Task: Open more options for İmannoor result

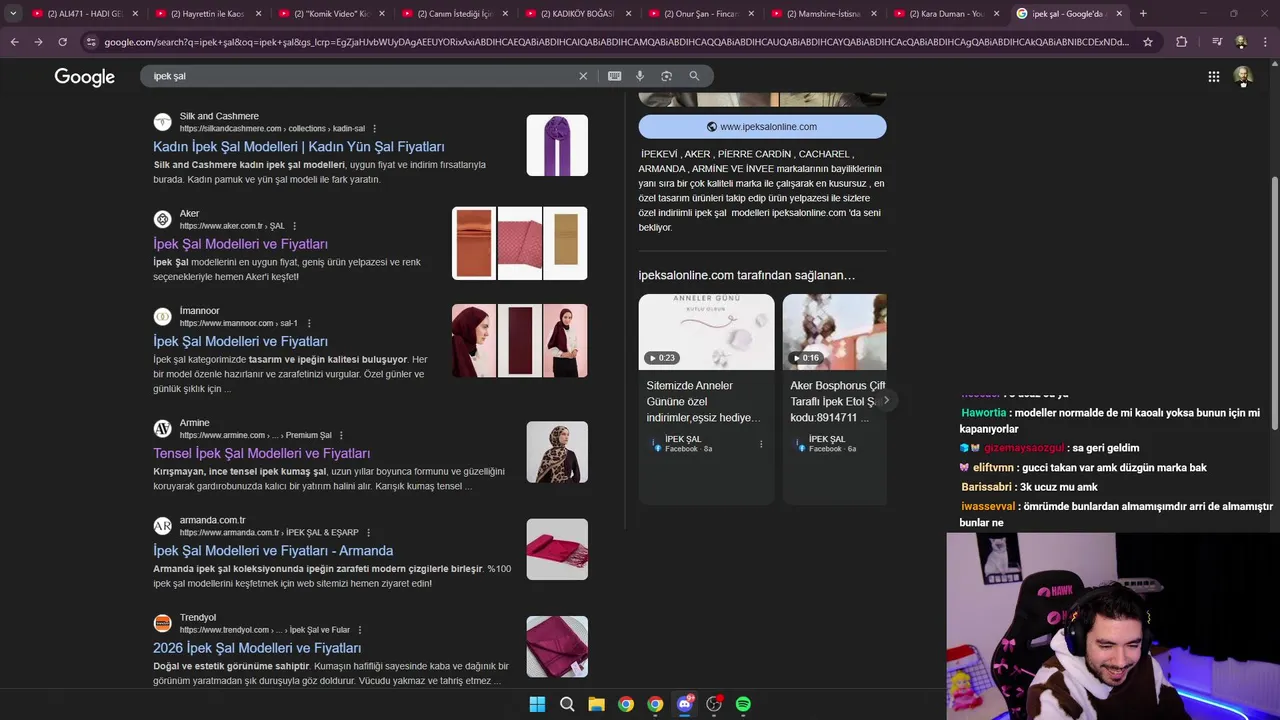Action: [309, 323]
